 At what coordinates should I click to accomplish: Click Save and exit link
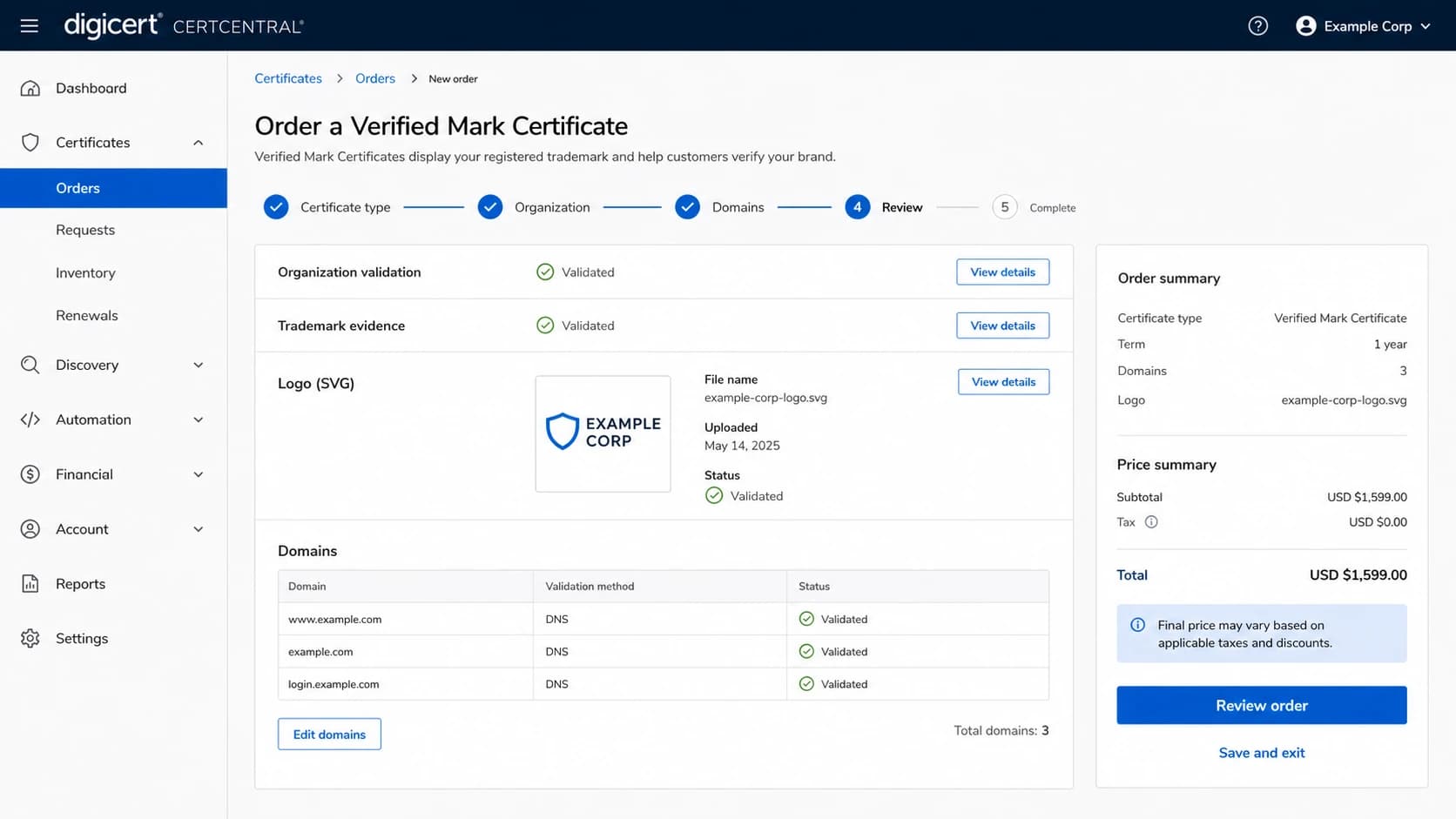tap(1261, 753)
